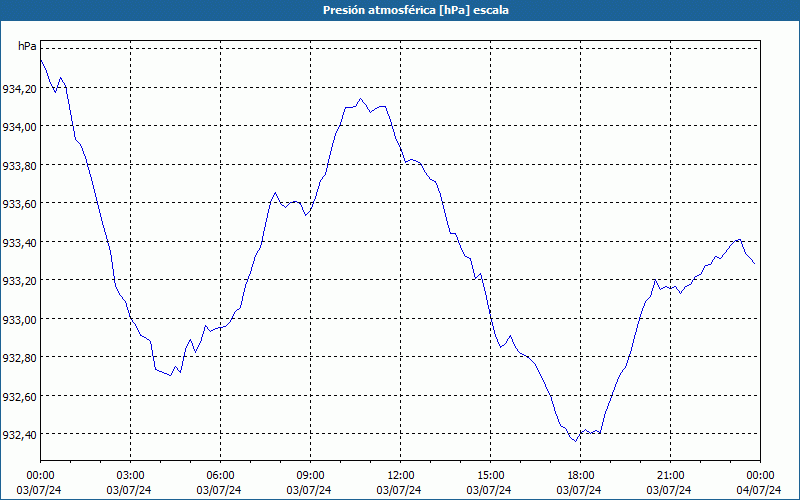
Task: Click the 933,60 y-axis label
Action: (x=19, y=204)
